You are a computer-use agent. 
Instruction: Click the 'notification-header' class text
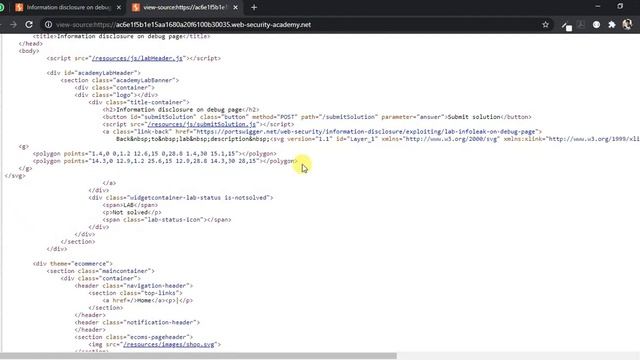point(162,323)
